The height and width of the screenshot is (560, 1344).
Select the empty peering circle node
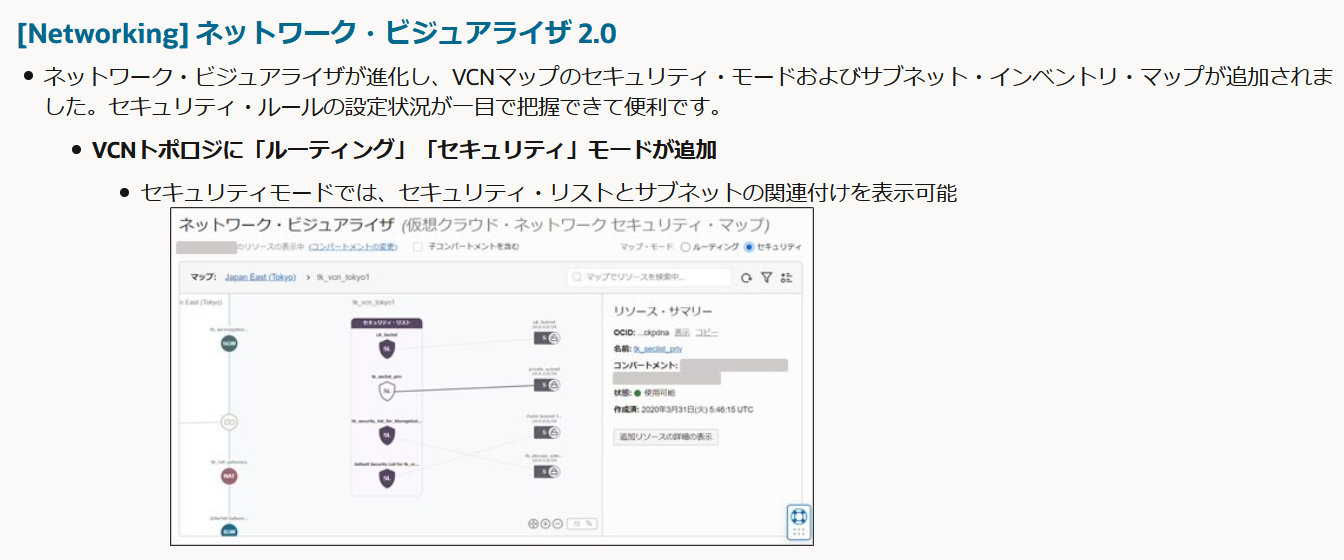229,422
